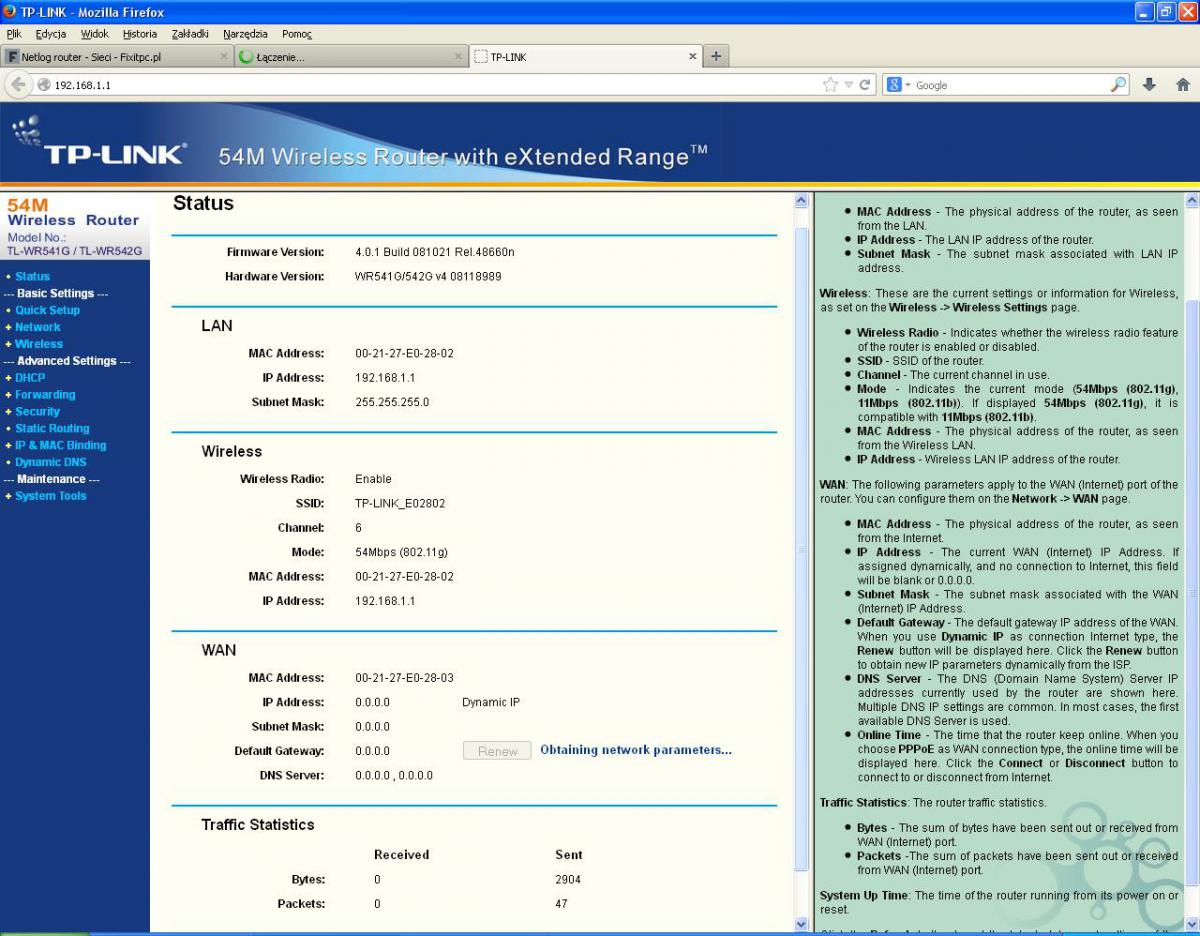The image size is (1200, 936).
Task: Click the Wireless Radio value "Enable"
Action: point(373,479)
